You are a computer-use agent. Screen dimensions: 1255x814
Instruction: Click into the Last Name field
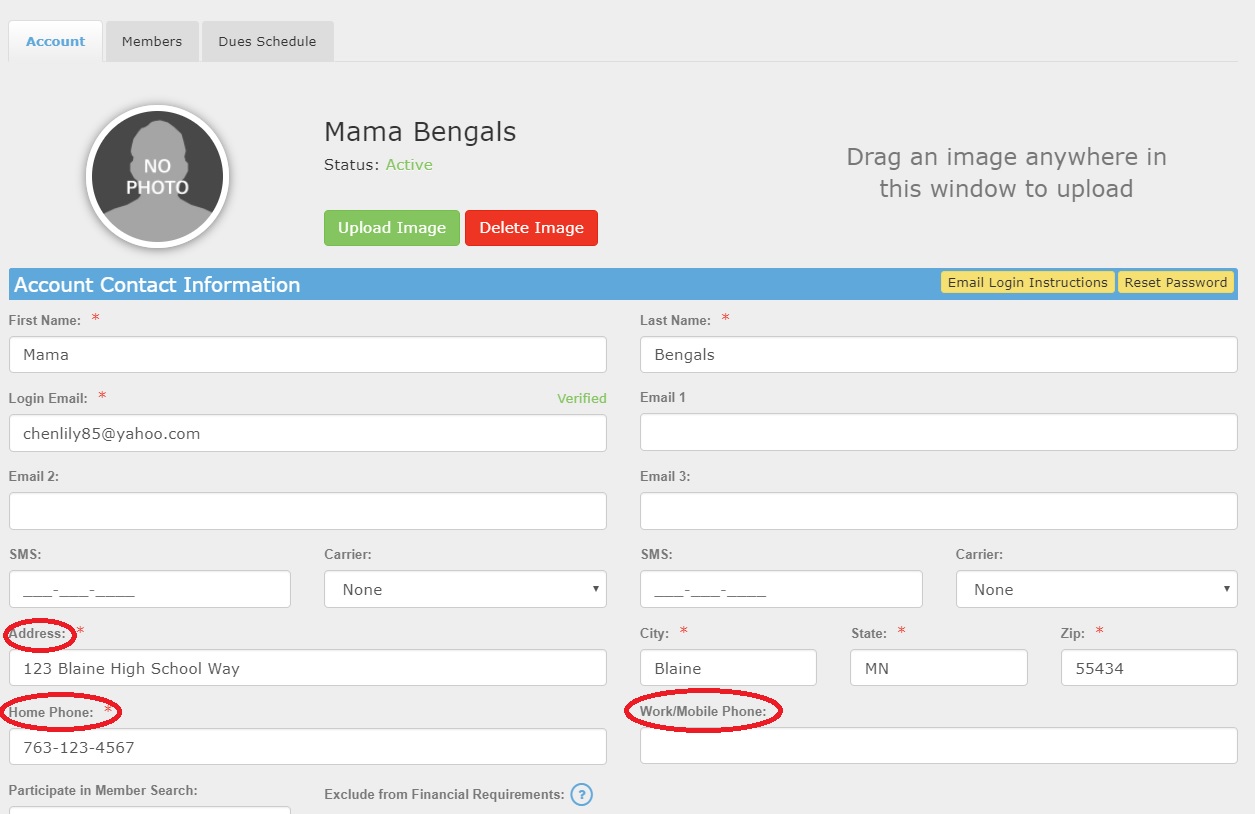click(x=938, y=355)
